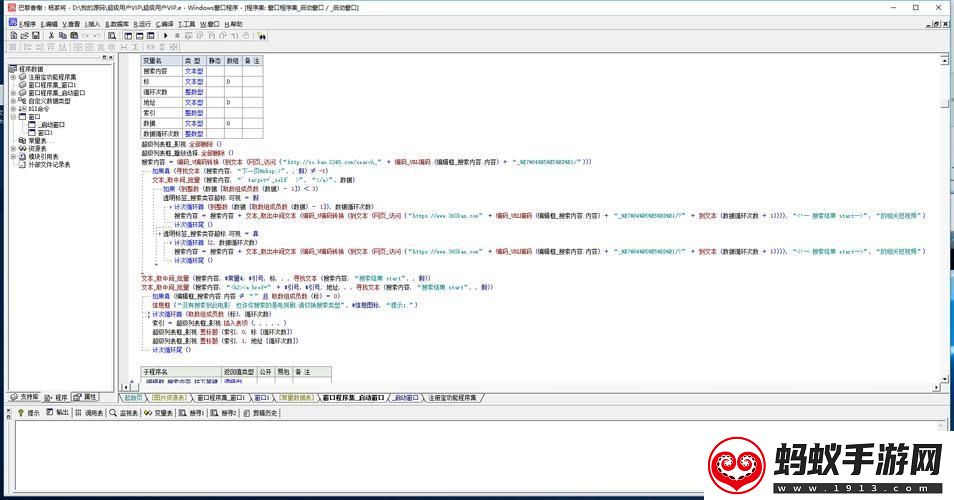The width and height of the screenshot is (954, 500).
Task: Click the first panel layout toolbar icon
Action: (x=128, y=36)
